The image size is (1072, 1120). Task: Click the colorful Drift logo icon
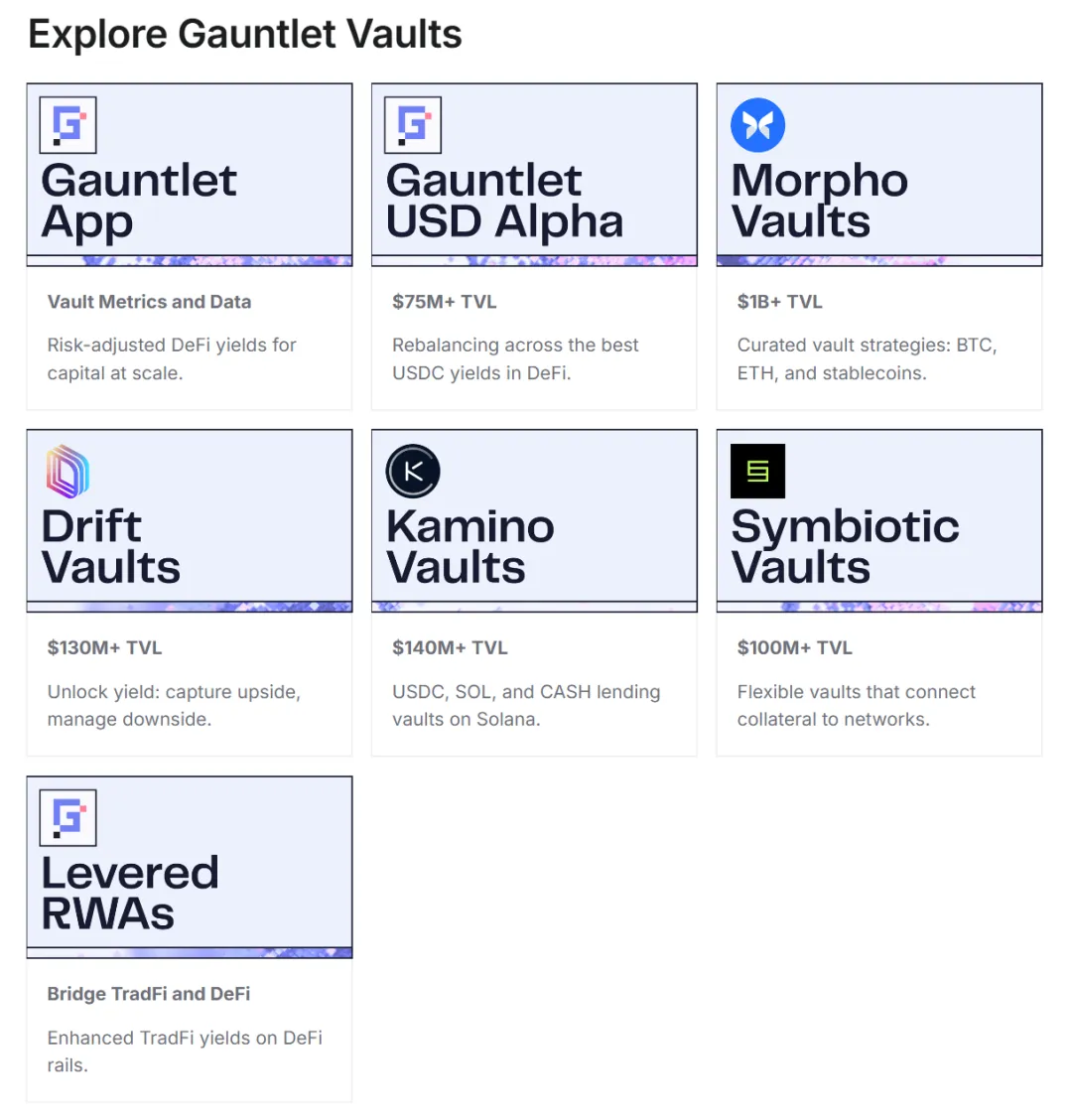tap(67, 471)
